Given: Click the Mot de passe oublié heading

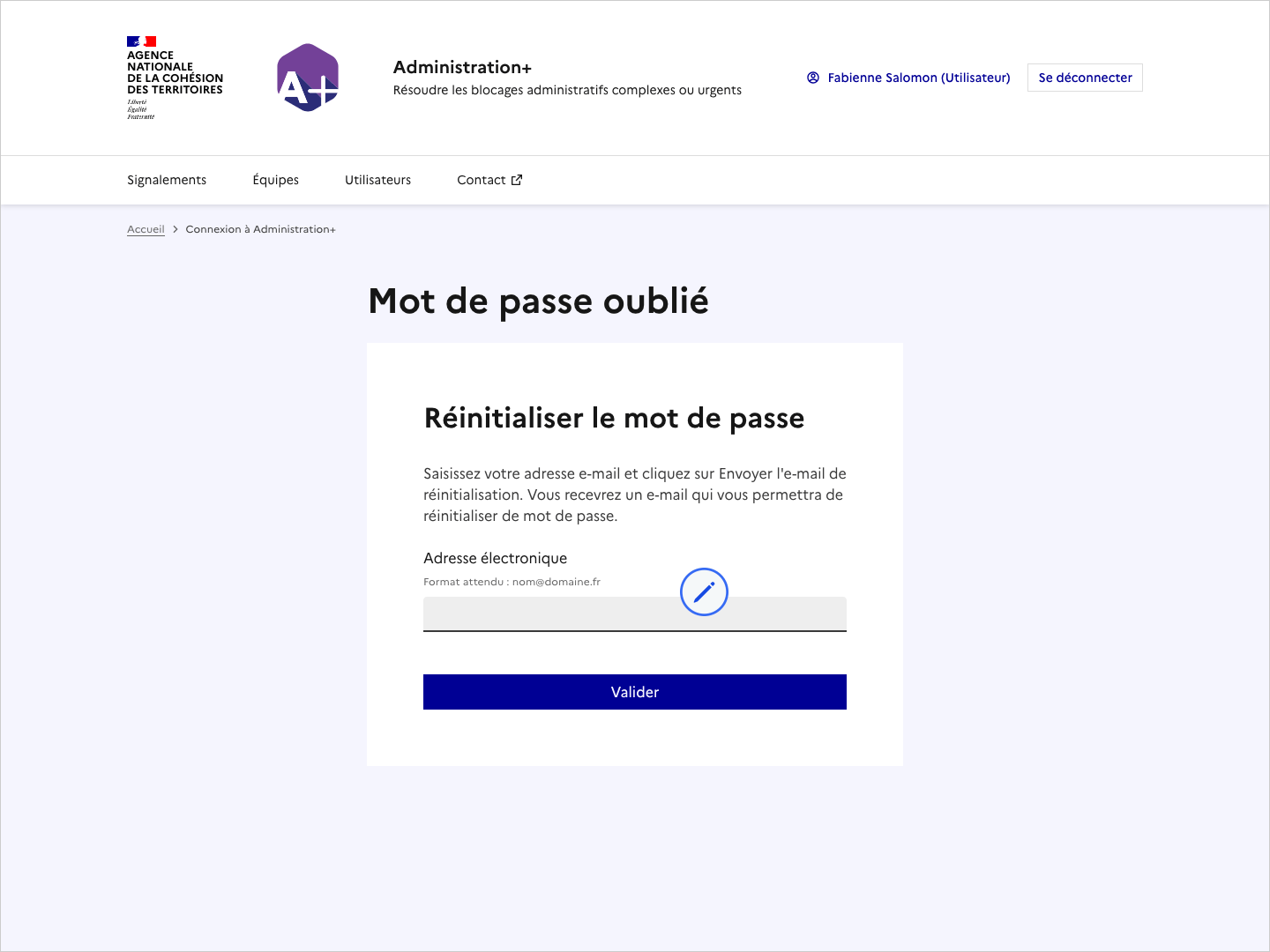Looking at the screenshot, I should 538,301.
